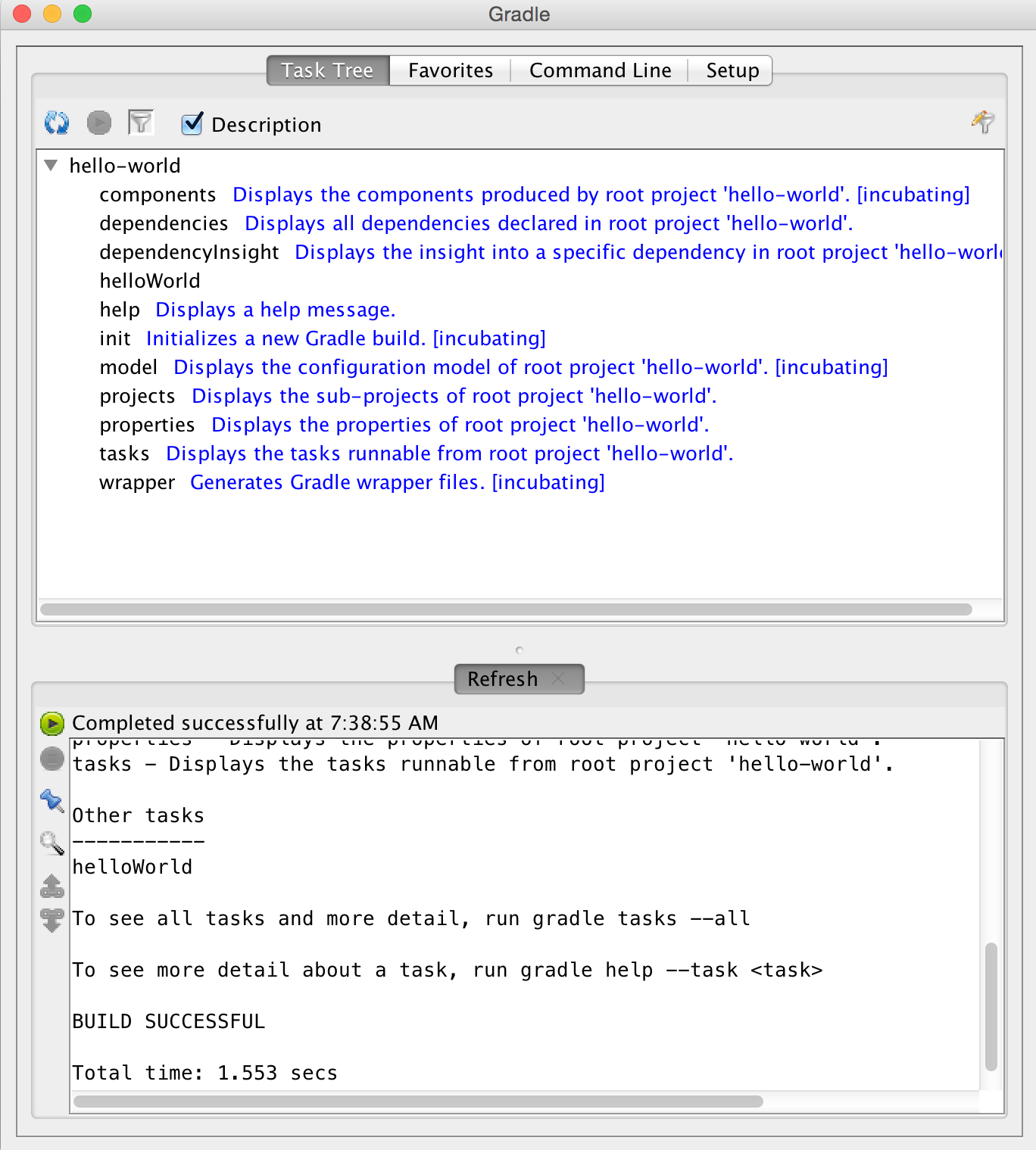This screenshot has width=1036, height=1150.
Task: Click the task tree horizontal scrollbar
Action: [x=506, y=609]
